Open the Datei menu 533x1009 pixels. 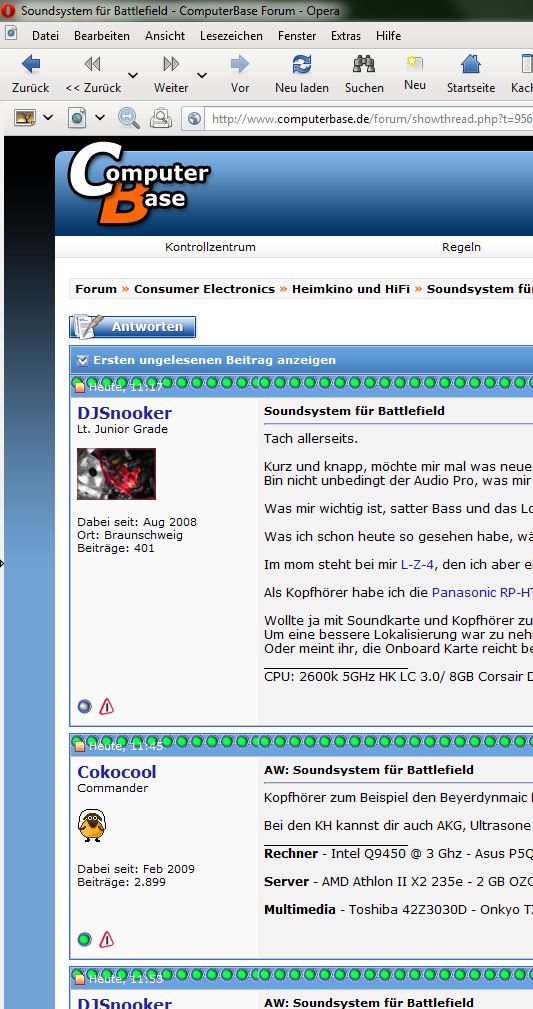45,36
